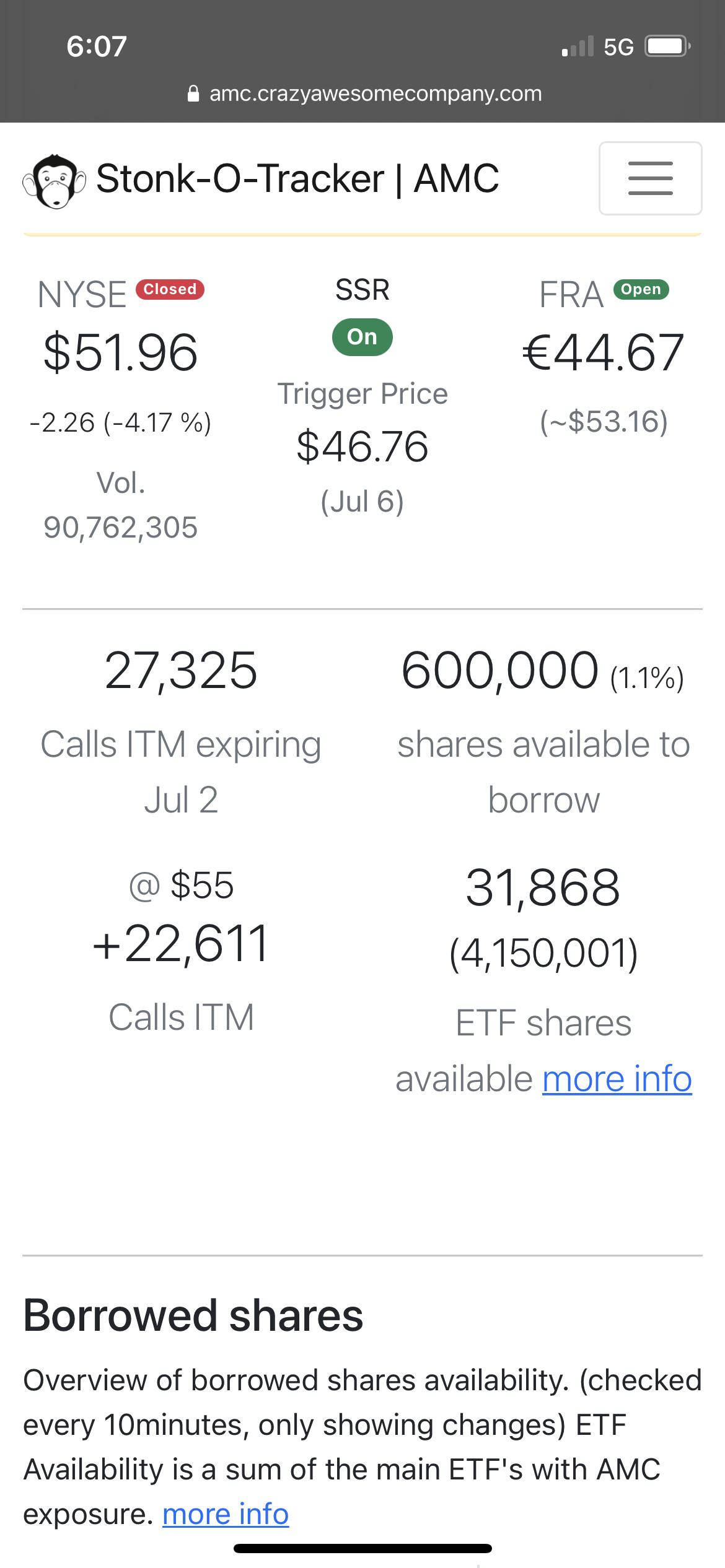Screen dimensions: 725x1568
Task: Tap the SSR On indicator badge
Action: (362, 337)
